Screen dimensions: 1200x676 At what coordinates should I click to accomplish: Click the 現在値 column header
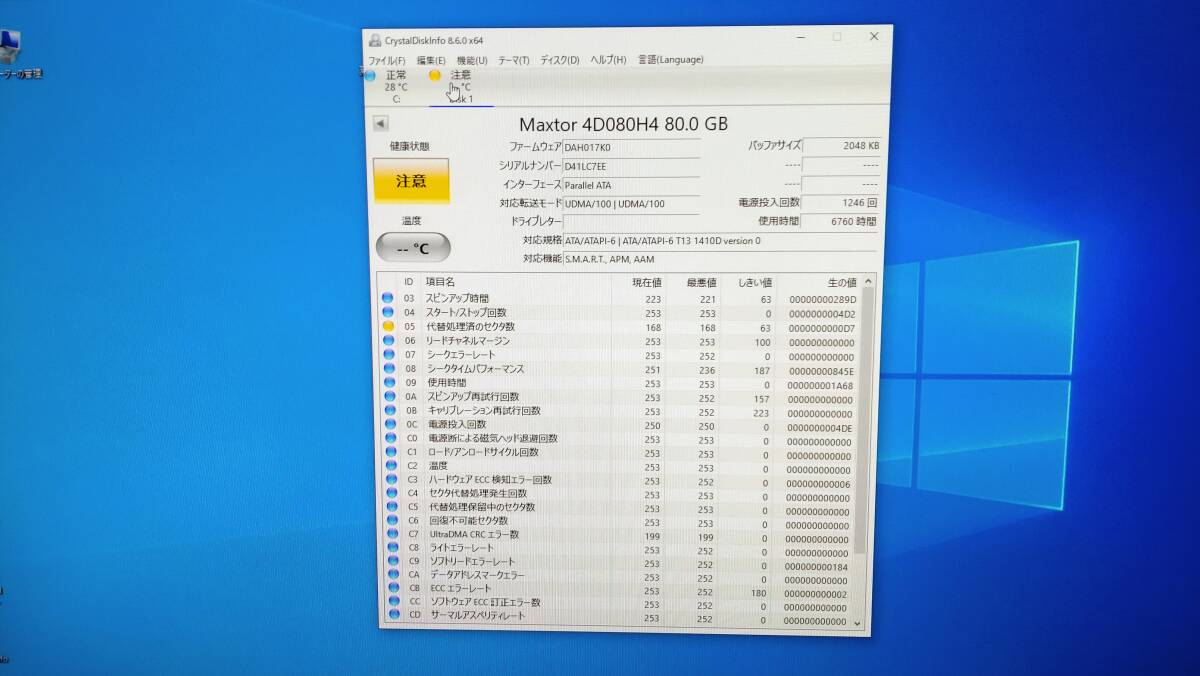[x=646, y=282]
